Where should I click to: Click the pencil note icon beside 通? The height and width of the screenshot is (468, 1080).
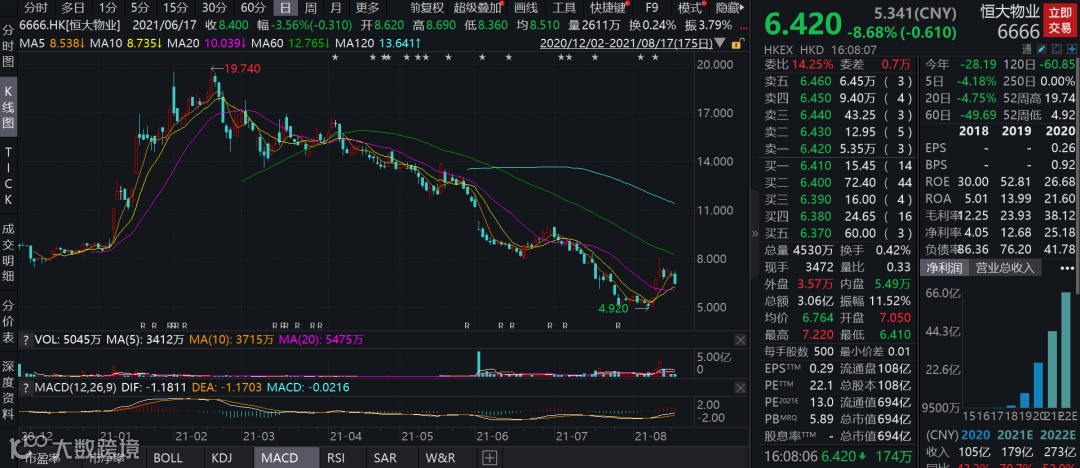[x=1041, y=49]
